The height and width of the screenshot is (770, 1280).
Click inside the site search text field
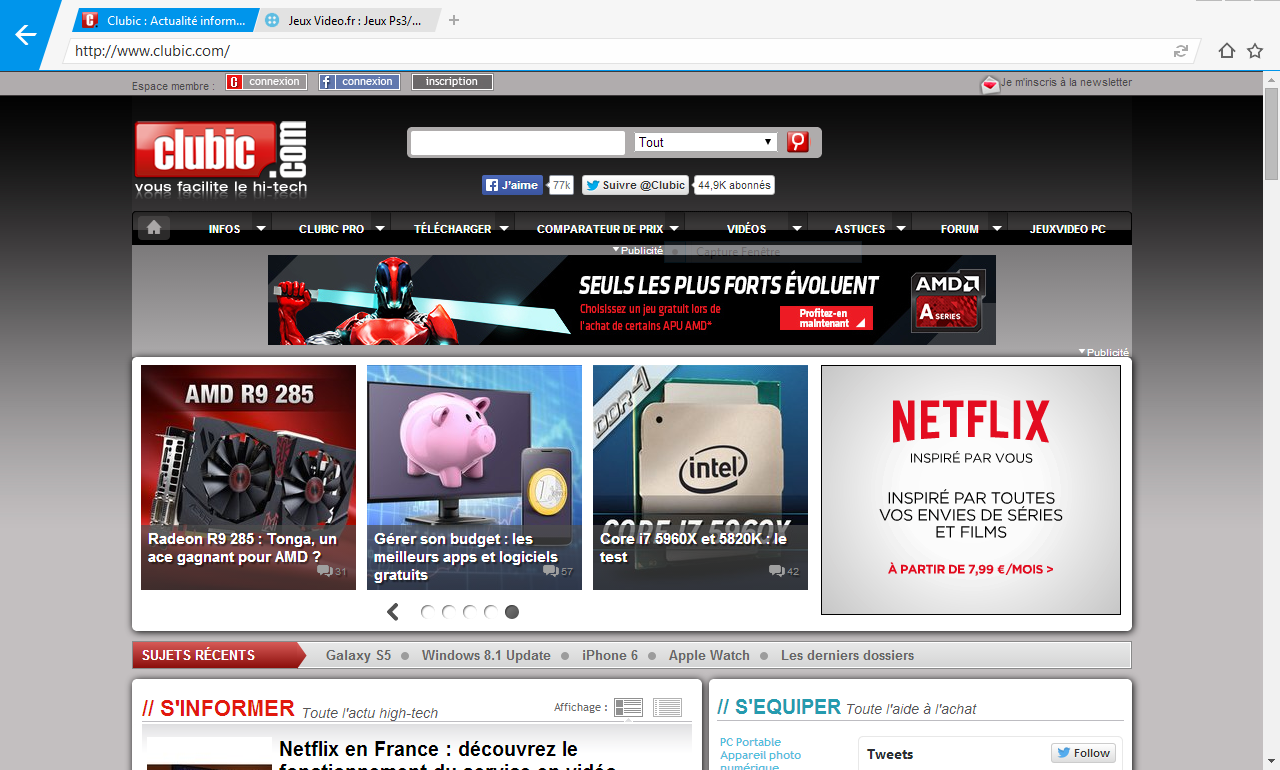tap(518, 143)
